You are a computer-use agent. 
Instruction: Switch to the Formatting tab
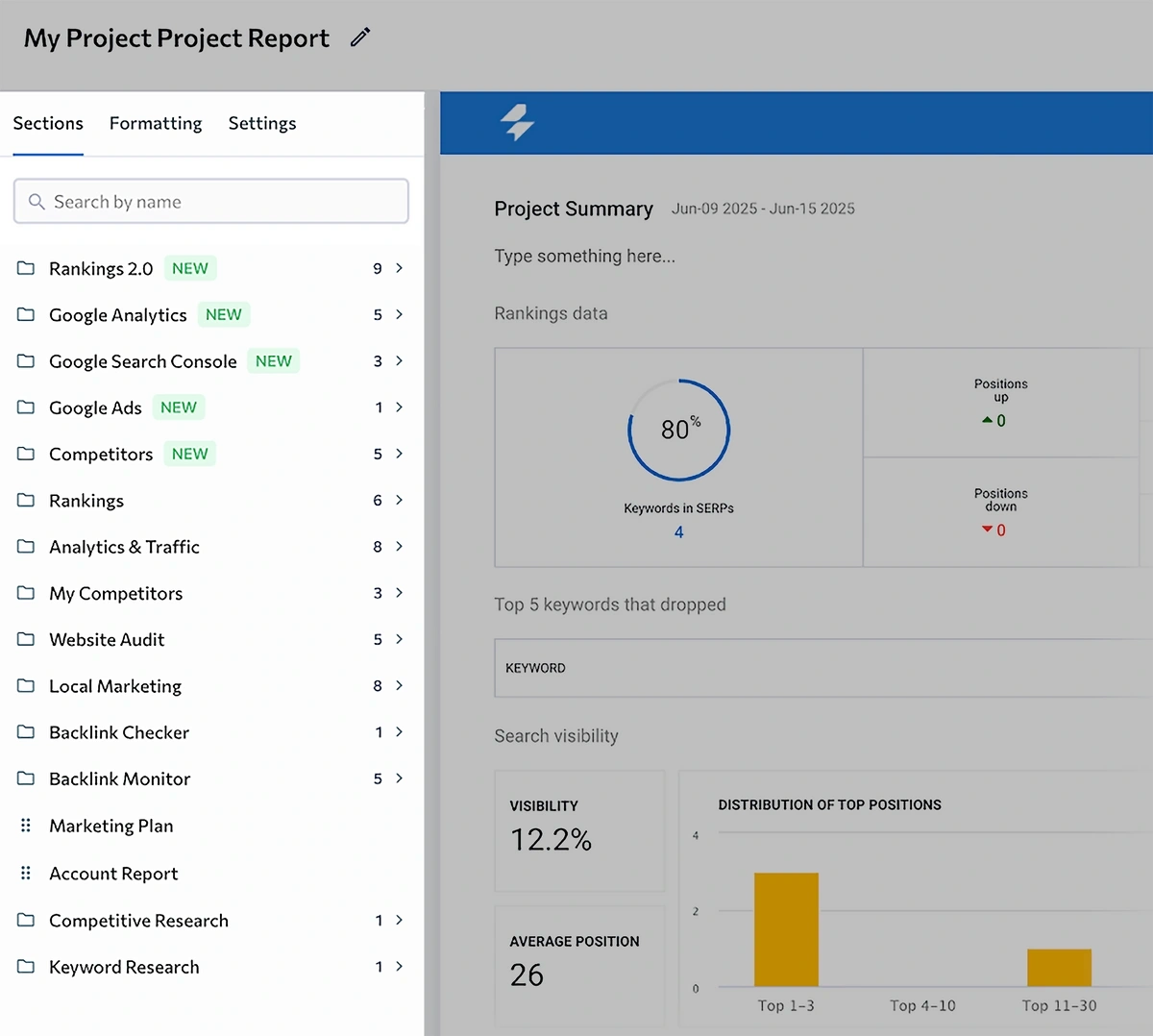[156, 123]
